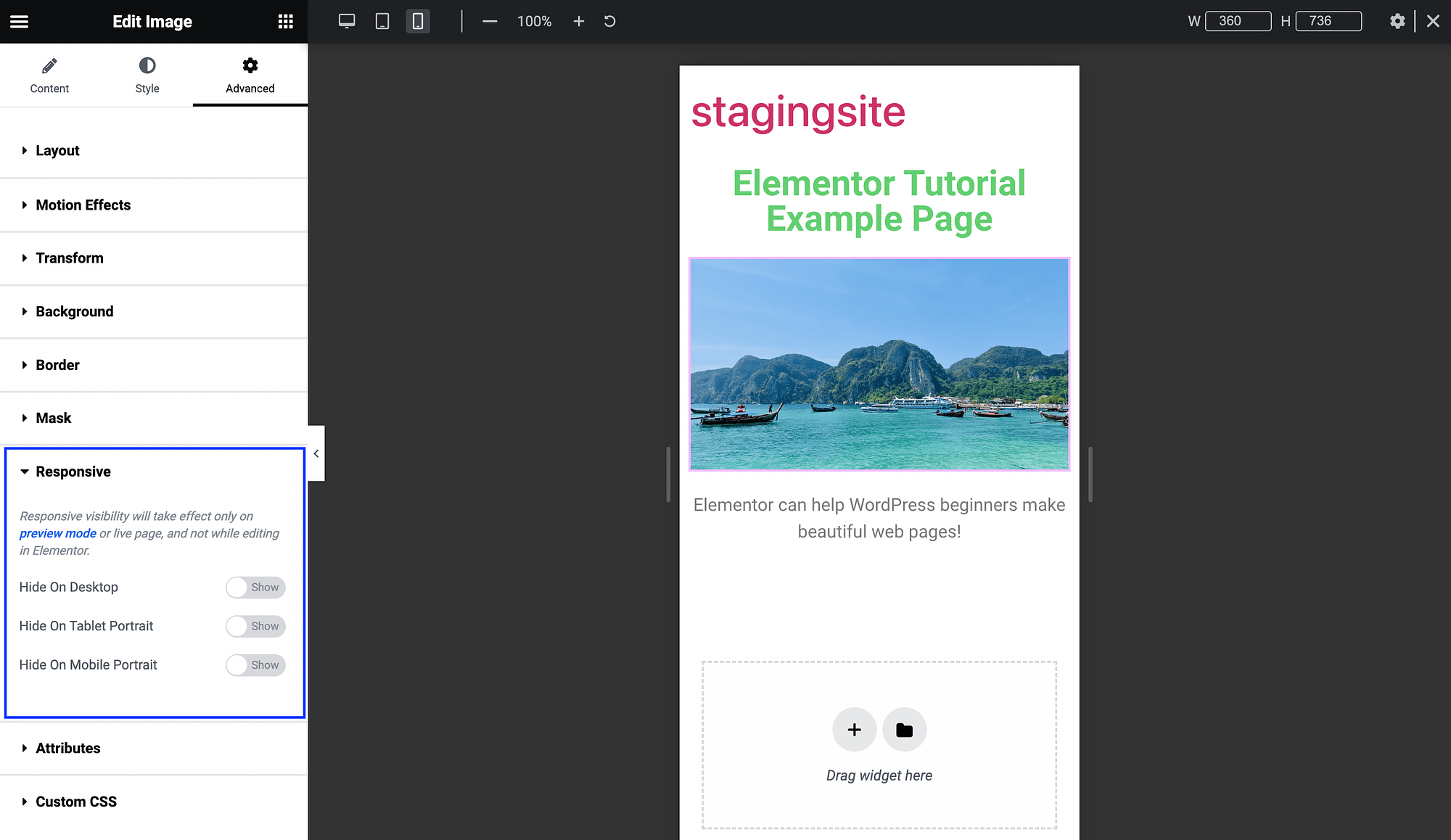Toggle Hide On Tablet Portrait switch
The width and height of the screenshot is (1451, 840).
point(253,626)
